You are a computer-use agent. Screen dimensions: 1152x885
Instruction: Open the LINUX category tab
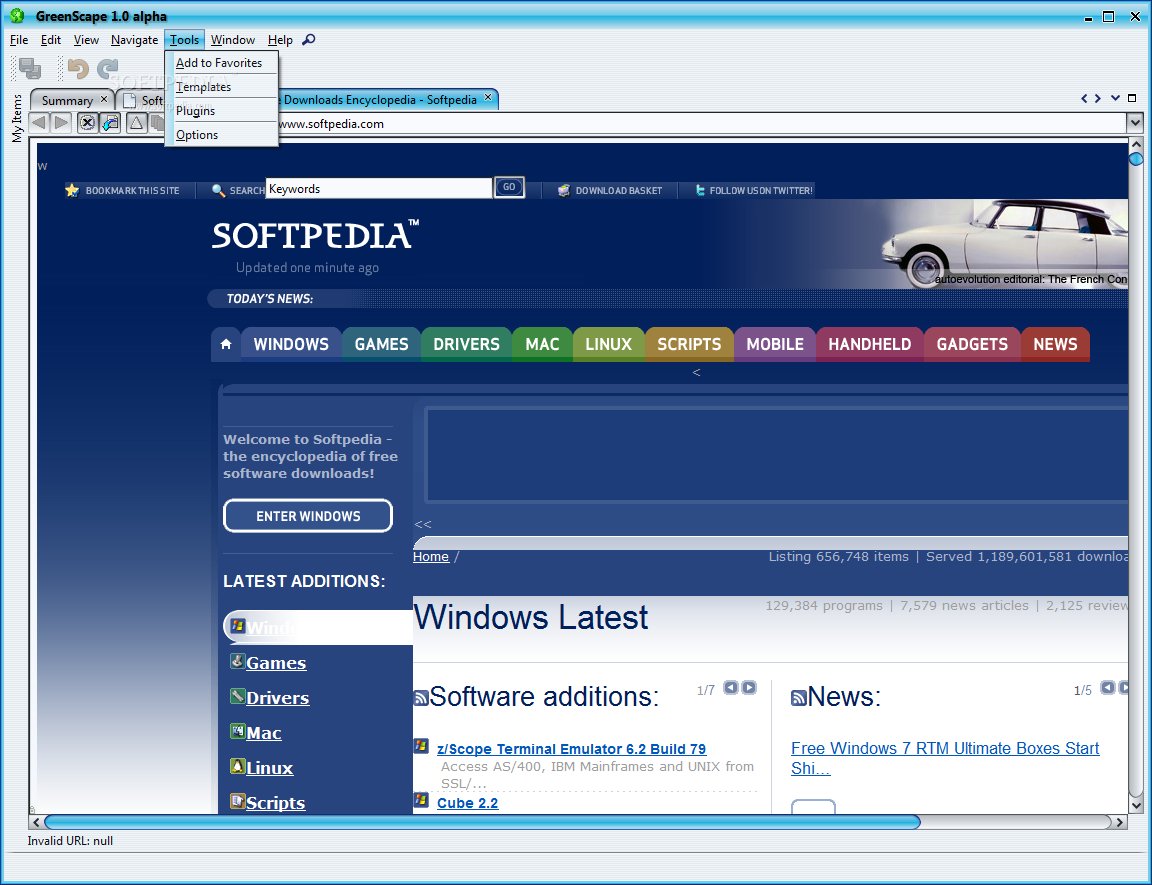tap(608, 344)
